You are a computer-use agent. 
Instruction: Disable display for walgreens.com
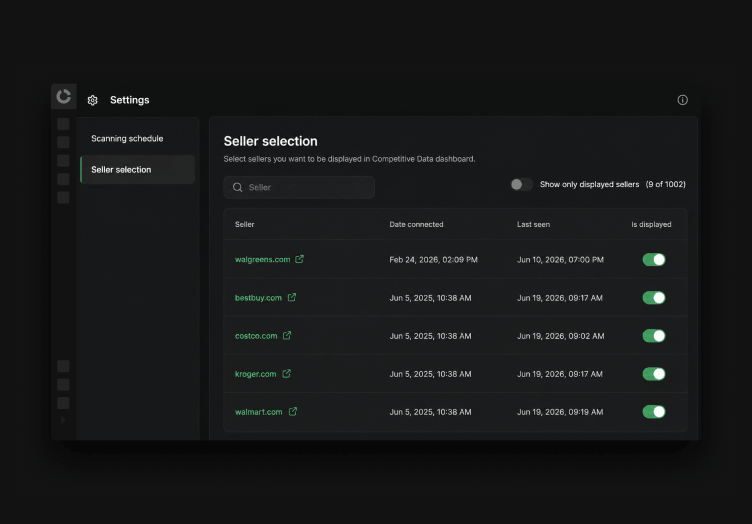pyautogui.click(x=654, y=259)
